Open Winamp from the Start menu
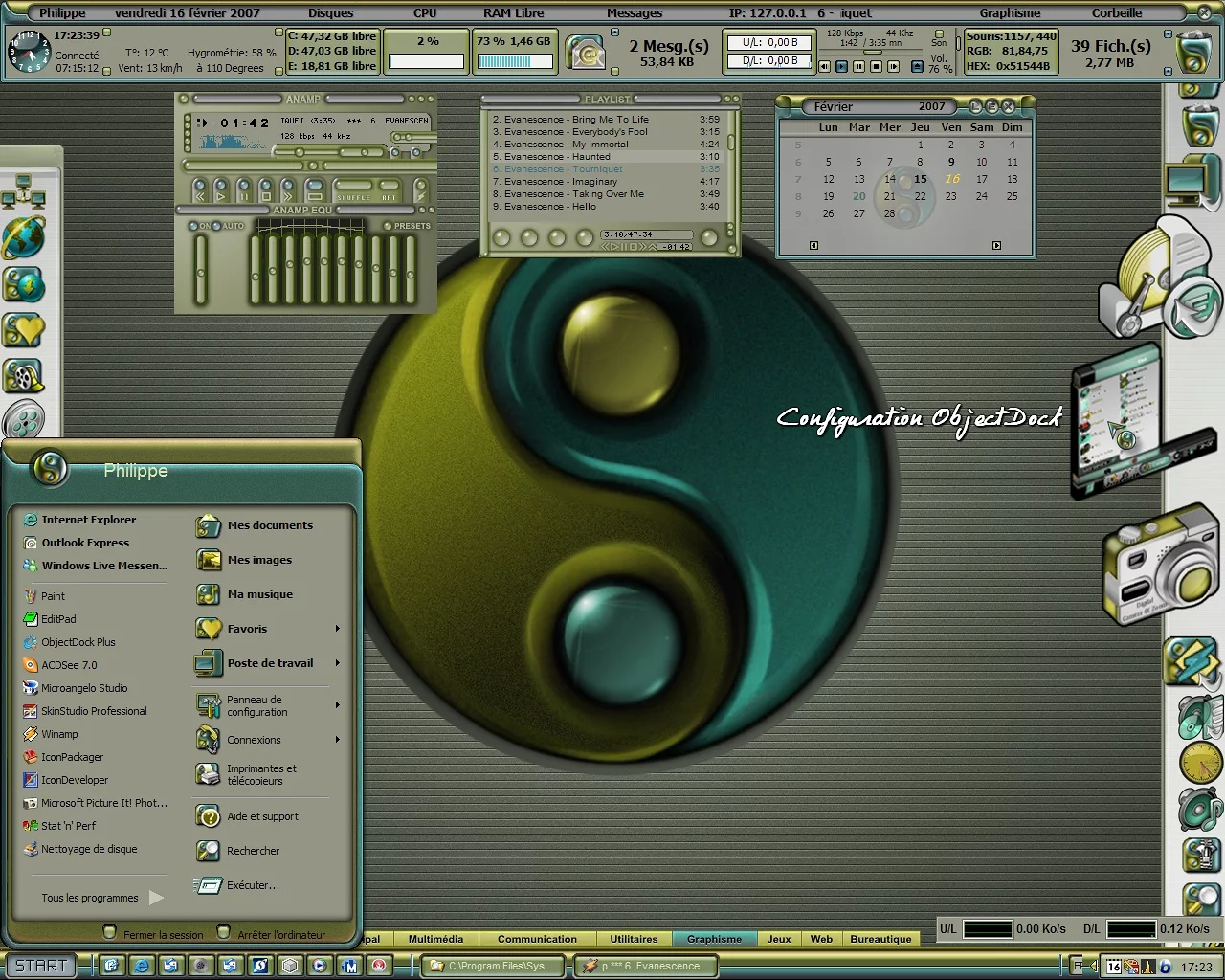Viewport: 1225px width, 980px height. (59, 734)
